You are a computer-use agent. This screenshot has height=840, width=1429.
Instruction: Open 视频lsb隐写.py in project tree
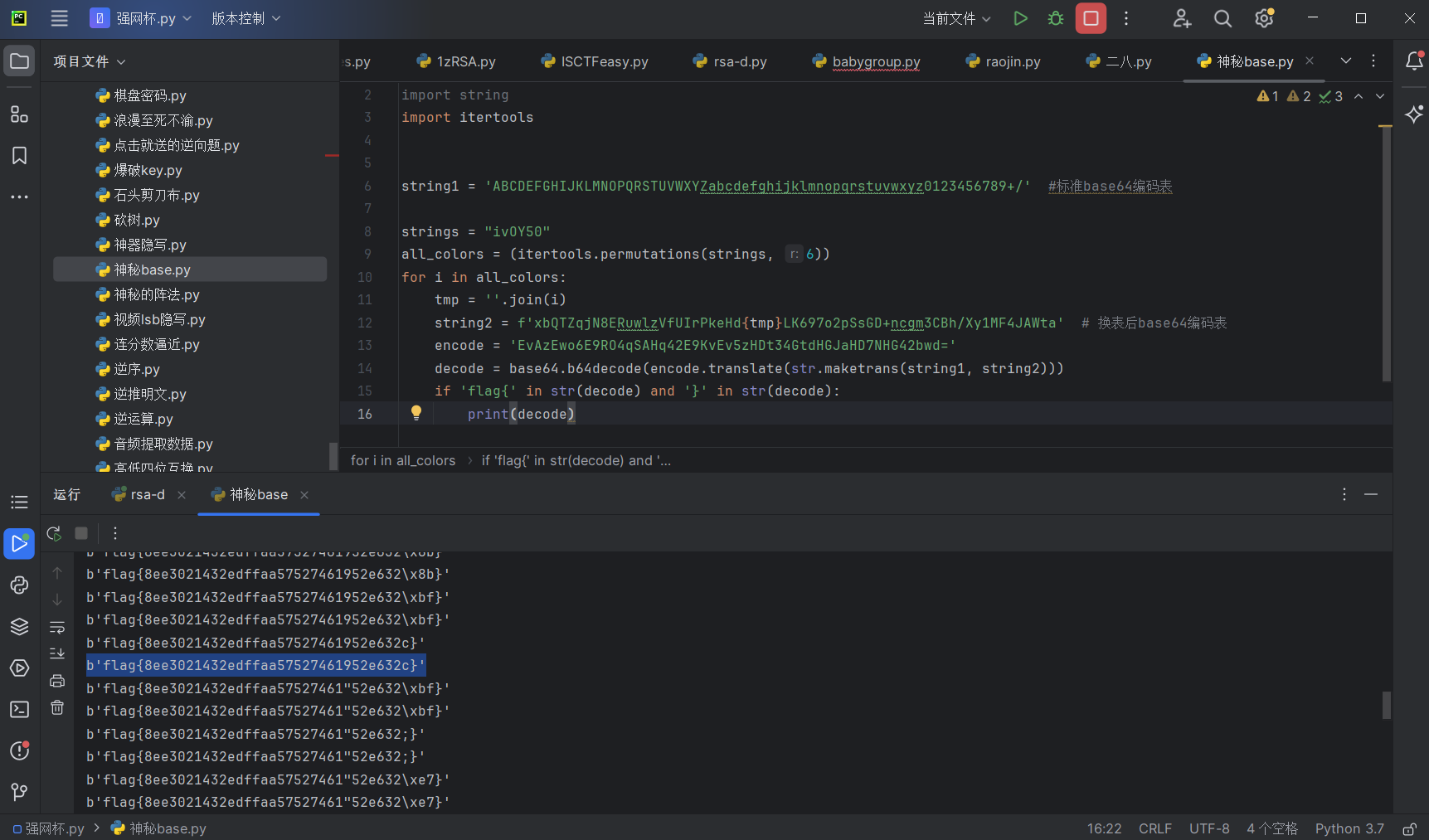point(150,319)
